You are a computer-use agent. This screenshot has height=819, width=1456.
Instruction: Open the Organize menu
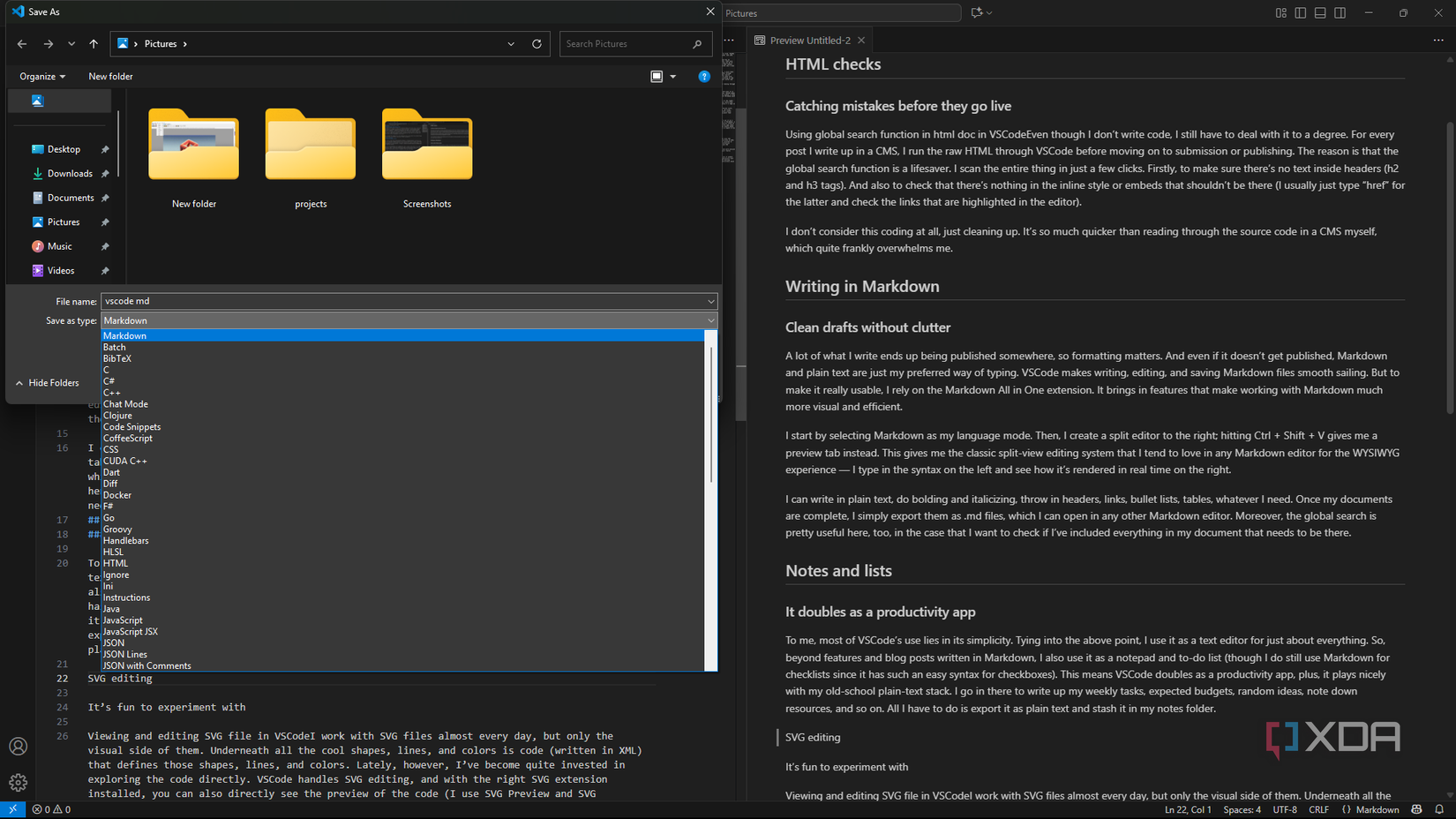click(42, 77)
